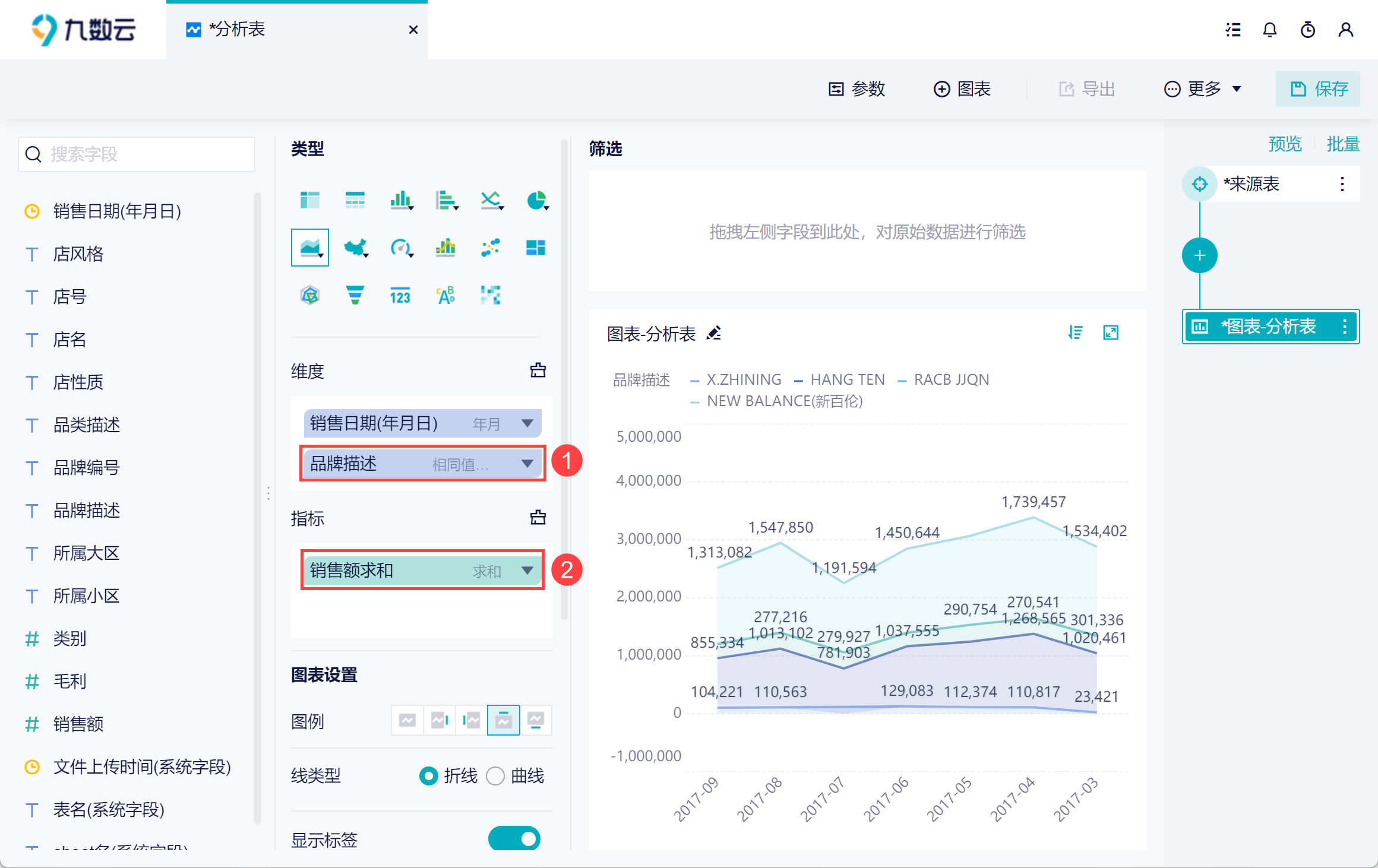Select the funnel chart type icon

click(x=355, y=295)
